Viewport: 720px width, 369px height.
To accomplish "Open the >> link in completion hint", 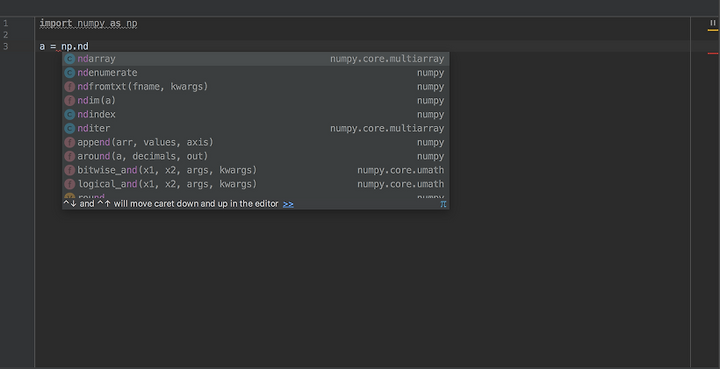I will click(288, 204).
